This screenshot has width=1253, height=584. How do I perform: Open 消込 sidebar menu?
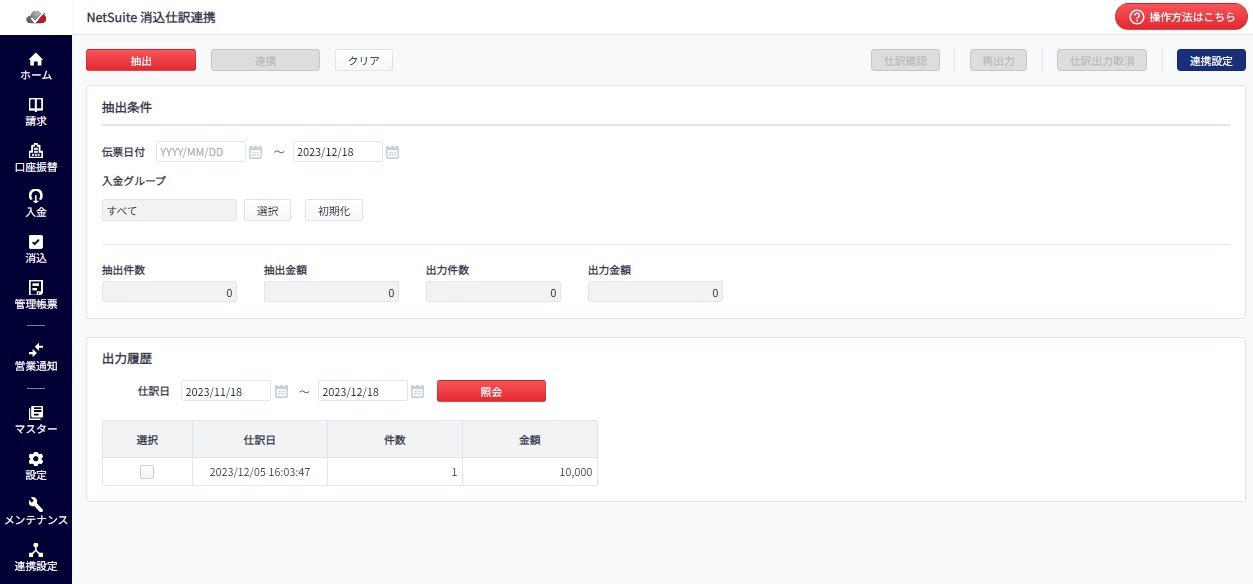click(36, 249)
